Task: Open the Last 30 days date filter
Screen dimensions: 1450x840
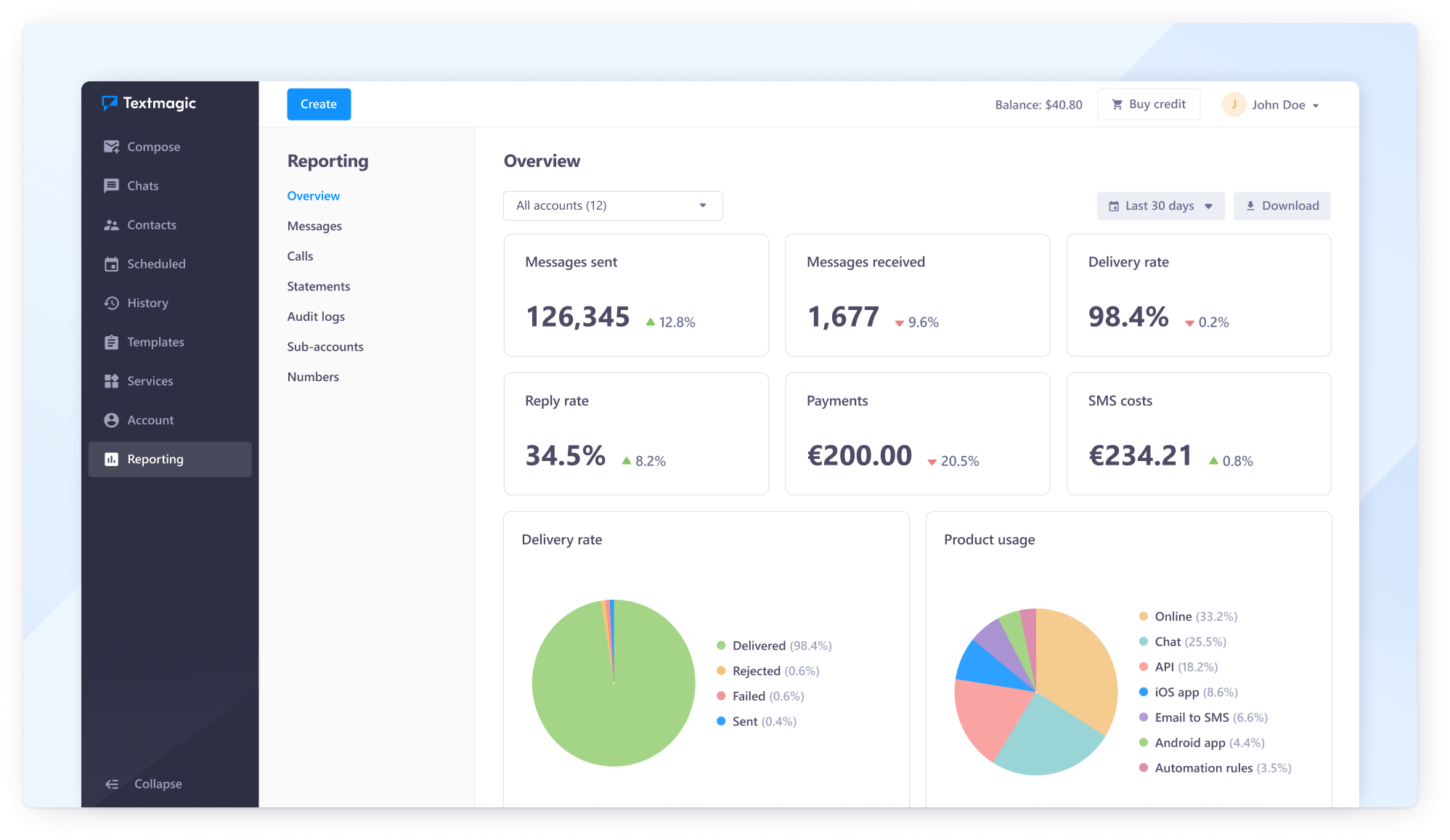Action: pos(1160,206)
